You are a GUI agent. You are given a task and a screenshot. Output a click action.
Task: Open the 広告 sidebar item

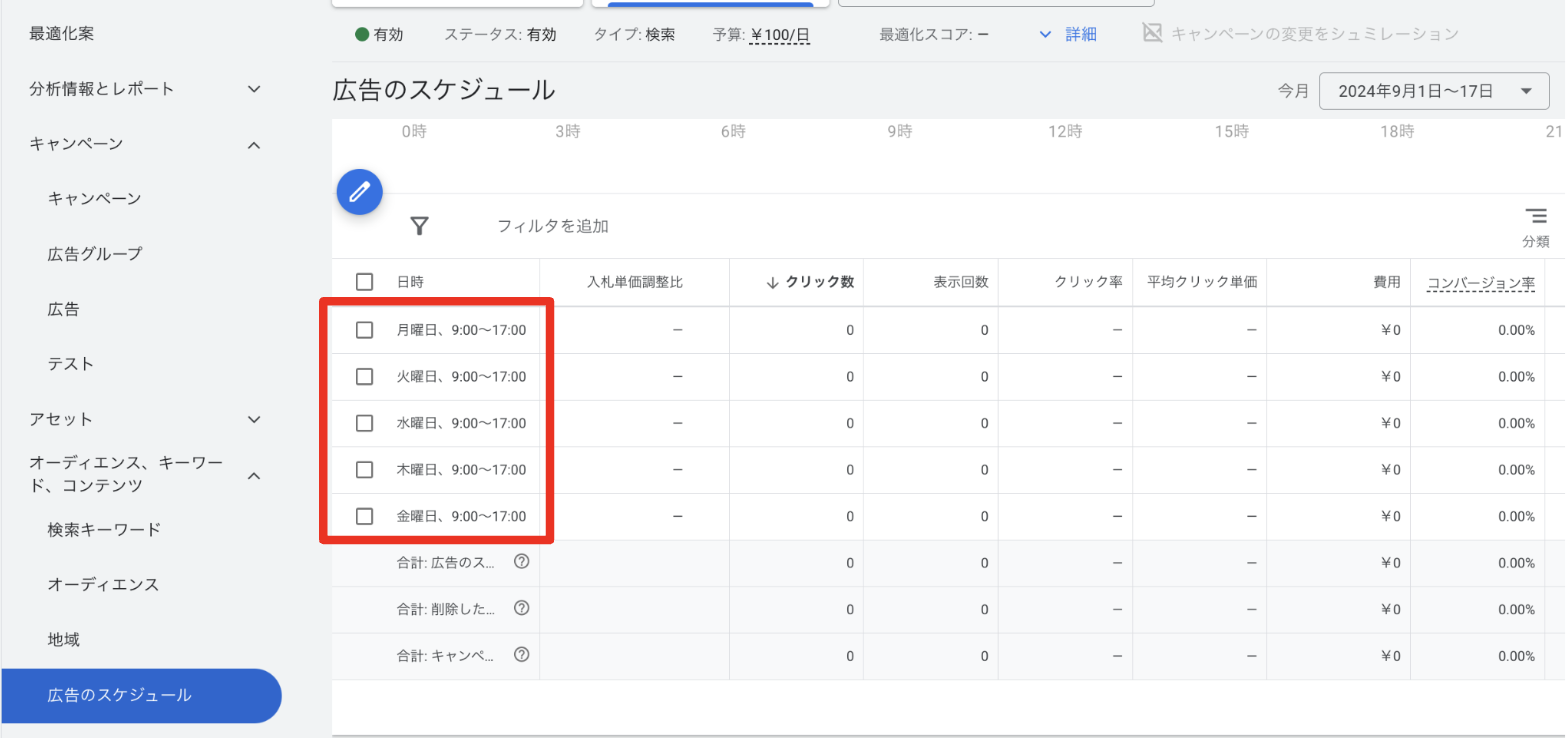tap(63, 309)
